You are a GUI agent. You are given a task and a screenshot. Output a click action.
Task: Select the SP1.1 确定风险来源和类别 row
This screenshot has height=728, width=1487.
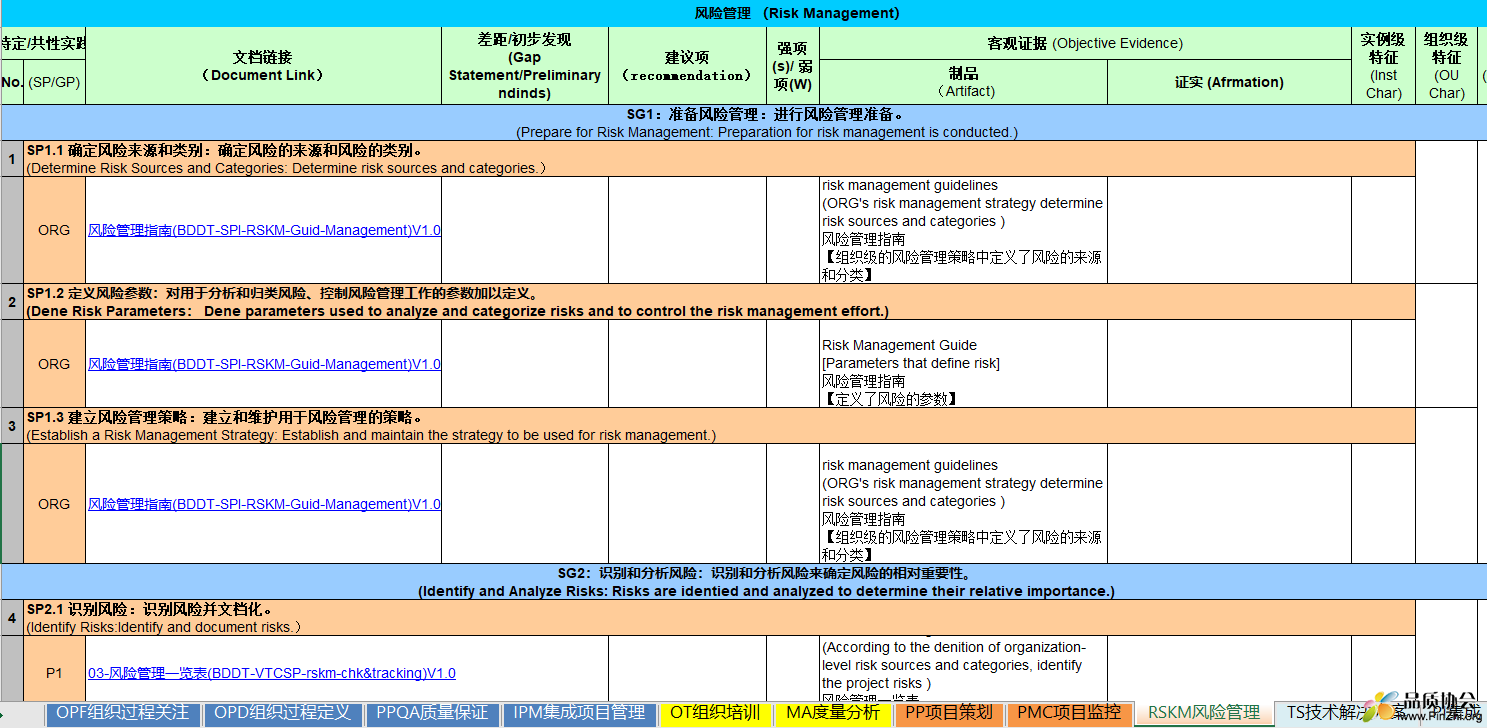[720, 159]
